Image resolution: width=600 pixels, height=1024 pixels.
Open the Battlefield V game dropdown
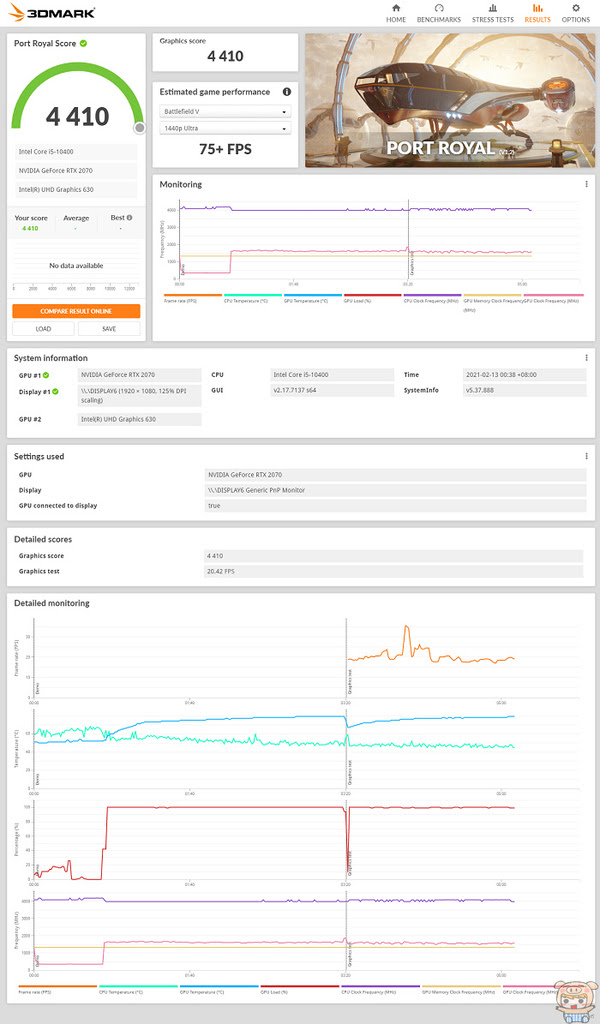point(225,112)
